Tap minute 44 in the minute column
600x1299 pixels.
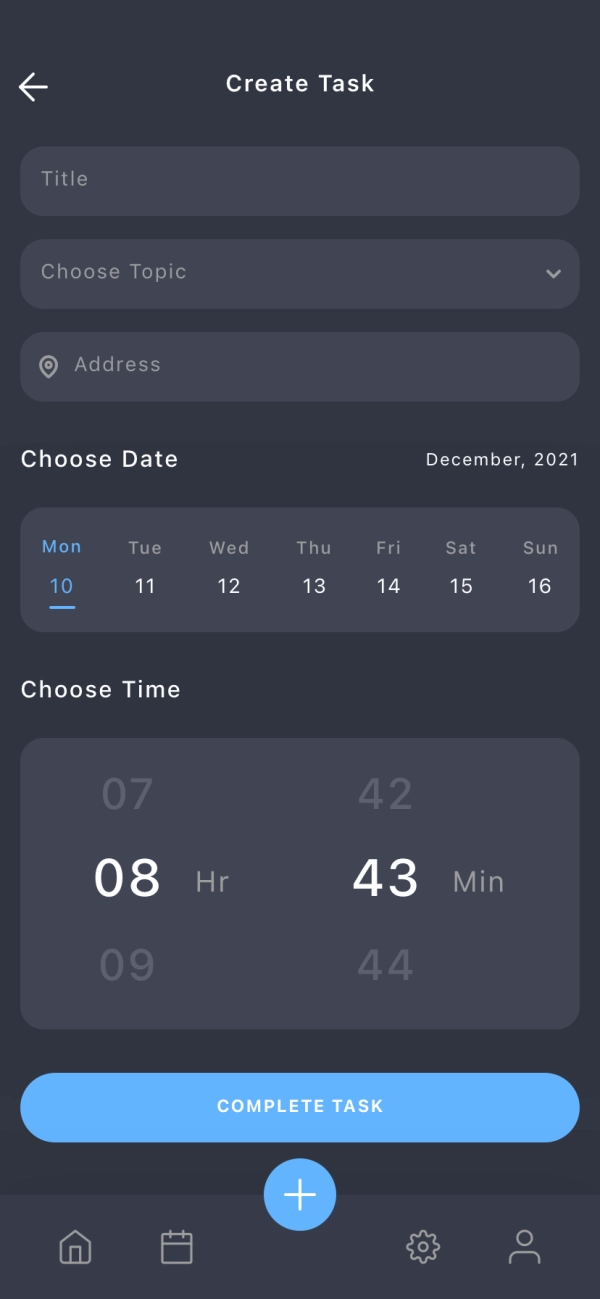pyautogui.click(x=385, y=963)
